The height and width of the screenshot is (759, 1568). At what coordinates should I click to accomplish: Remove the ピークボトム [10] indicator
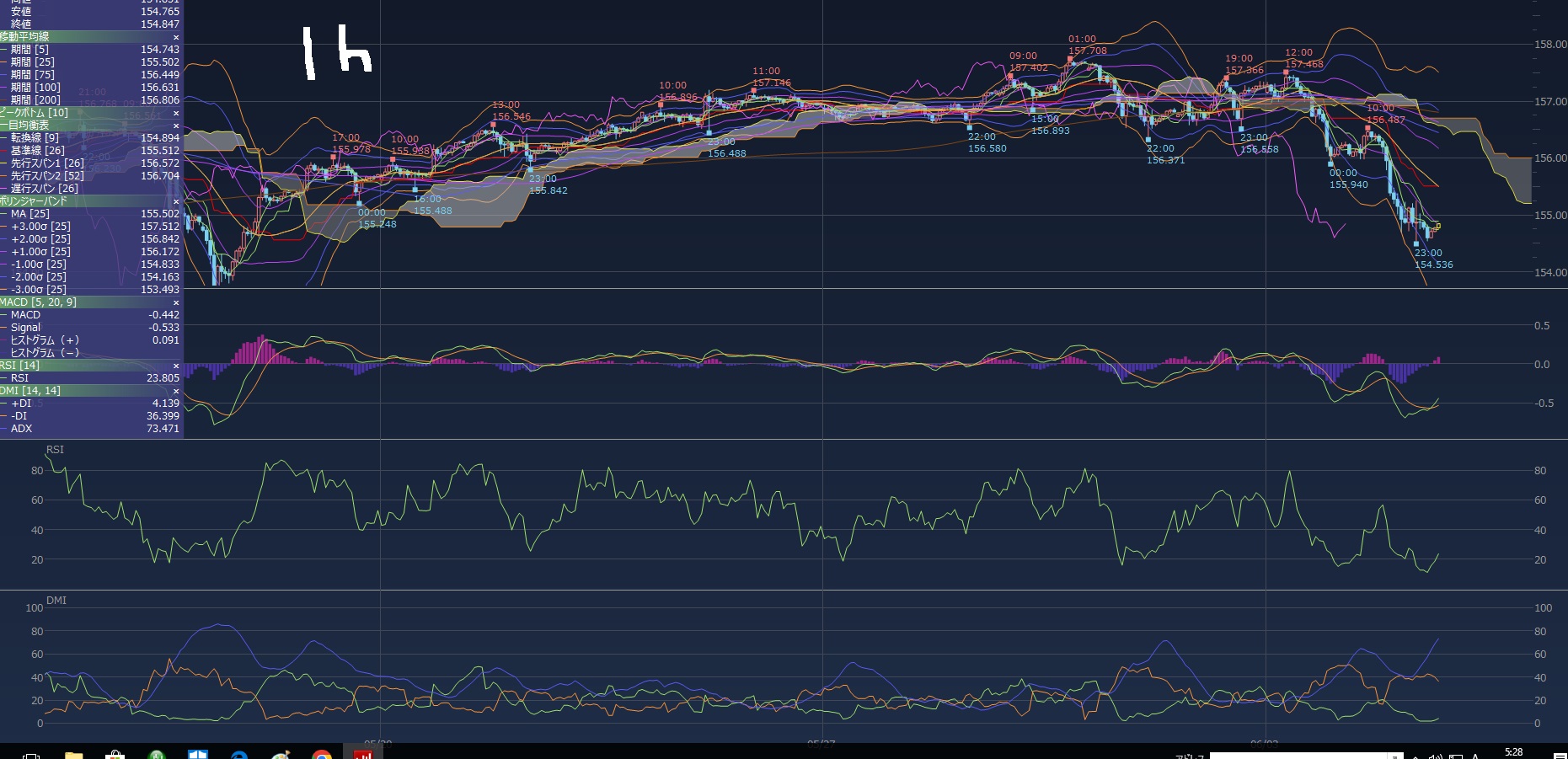pos(176,113)
